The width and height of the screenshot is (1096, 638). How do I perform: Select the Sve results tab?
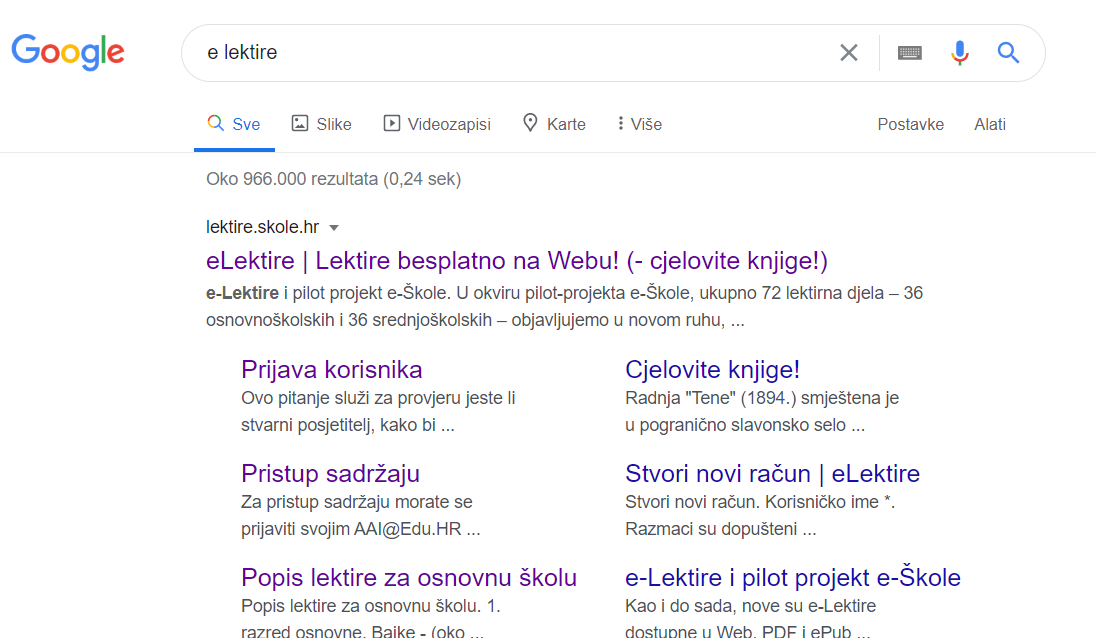(234, 124)
